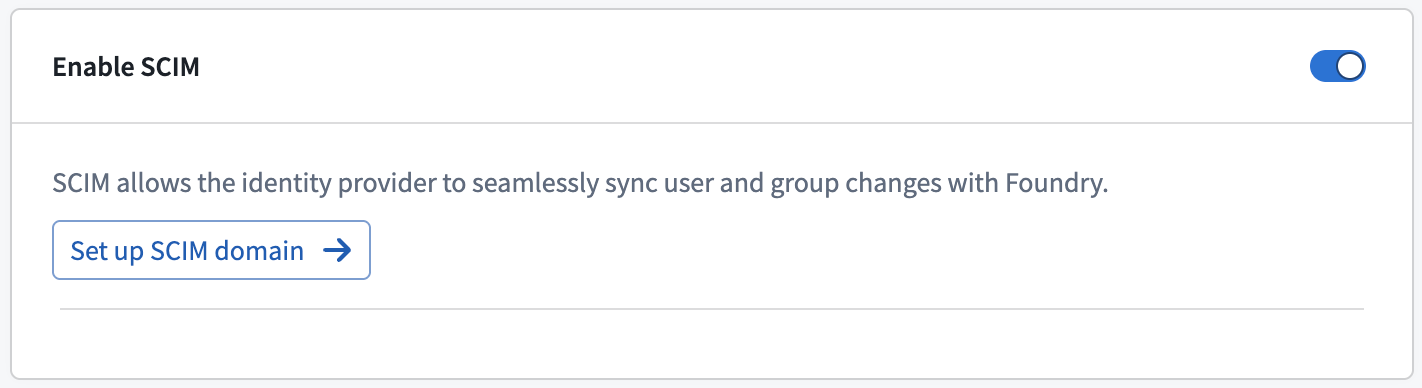The width and height of the screenshot is (1422, 388).
Task: Open the Set up SCIM domain button
Action: click(211, 250)
